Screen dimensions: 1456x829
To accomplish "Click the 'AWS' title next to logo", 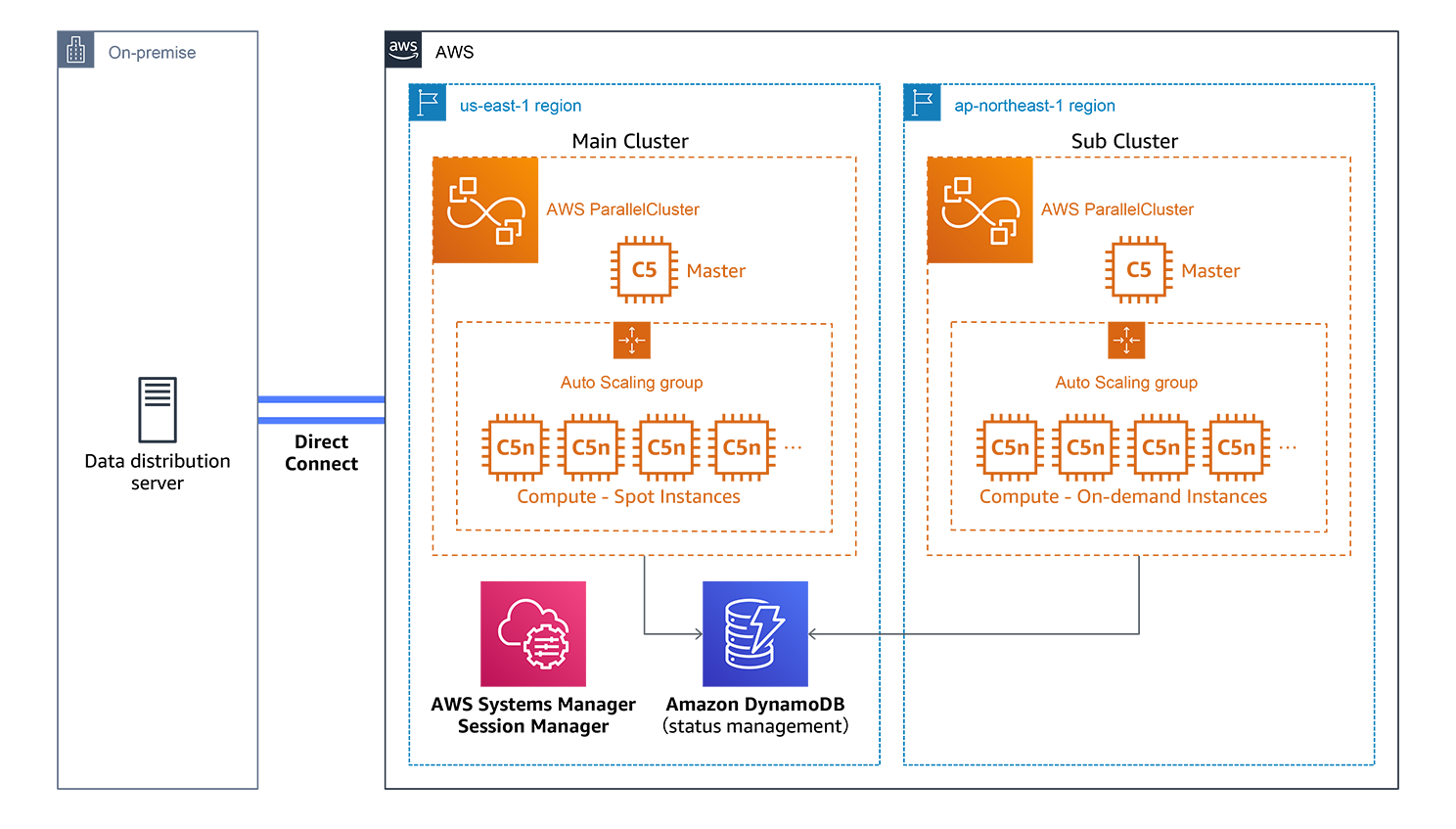I will click(x=454, y=52).
